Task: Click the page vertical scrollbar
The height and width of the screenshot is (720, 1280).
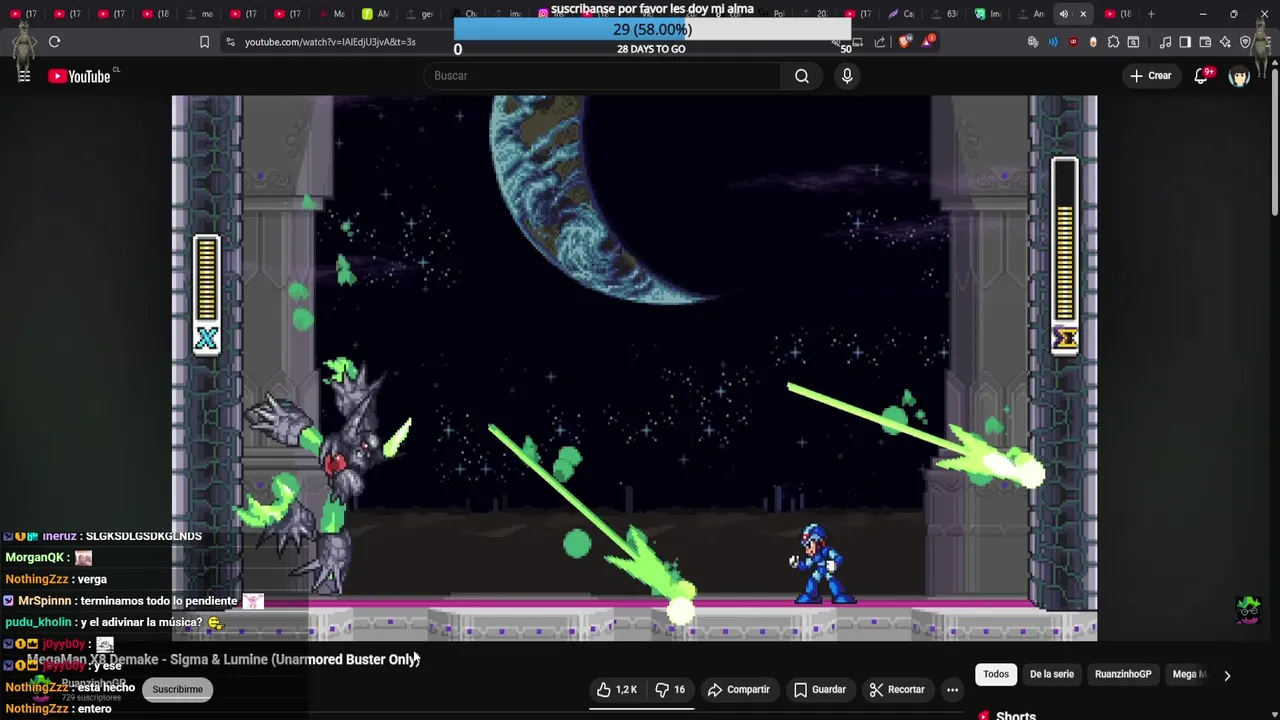Action: (x=1275, y=140)
